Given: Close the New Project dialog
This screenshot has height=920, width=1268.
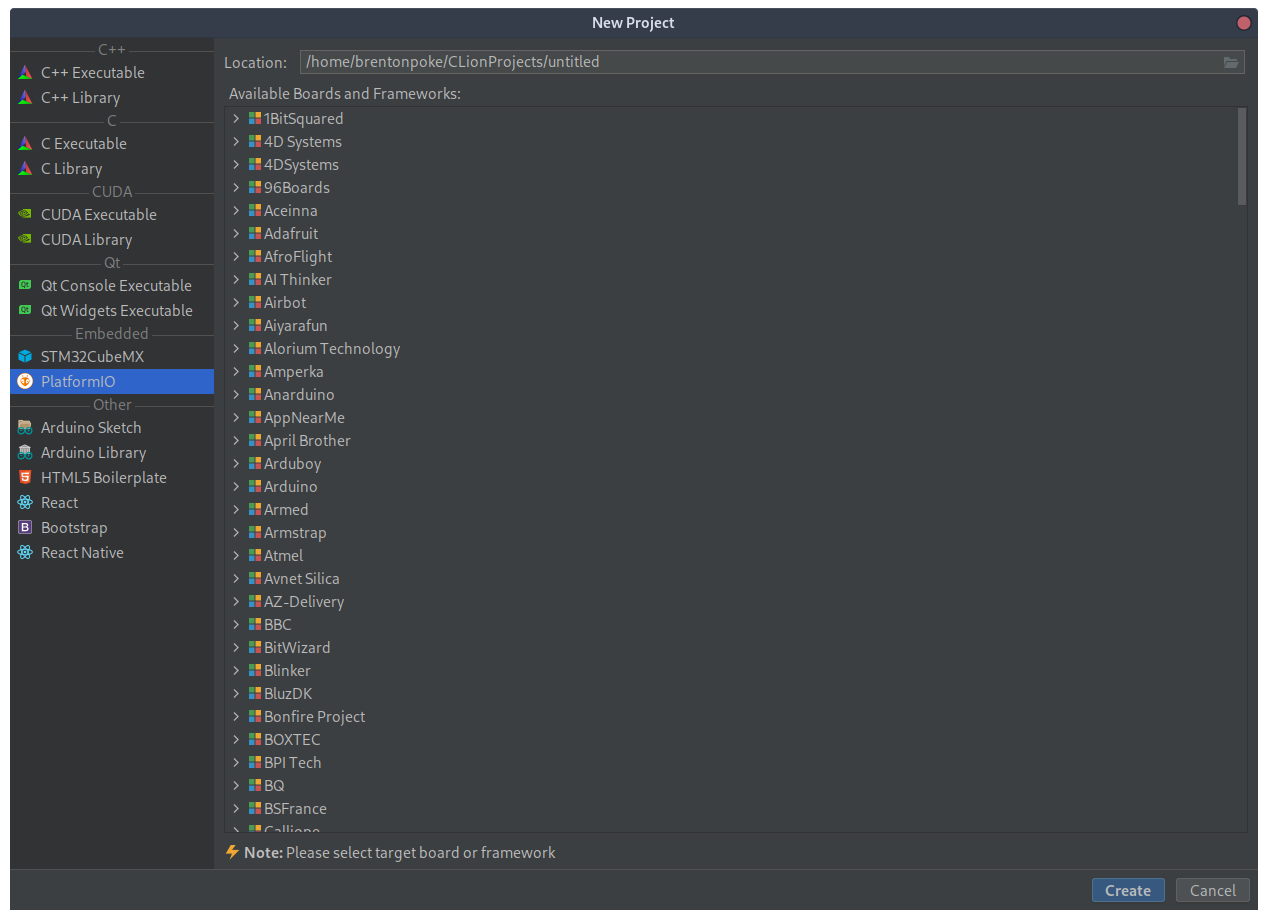Looking at the screenshot, I should pyautogui.click(x=1244, y=23).
